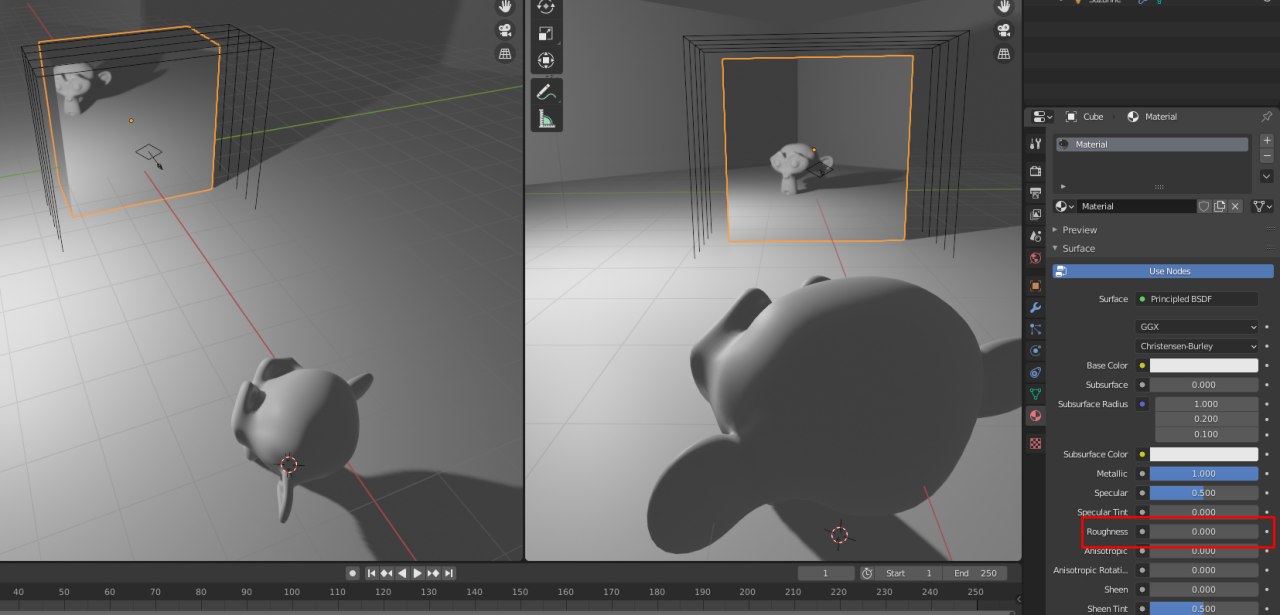Screen dimensions: 1280x615
Task: Toggle camera view in left viewport
Action: [506, 30]
